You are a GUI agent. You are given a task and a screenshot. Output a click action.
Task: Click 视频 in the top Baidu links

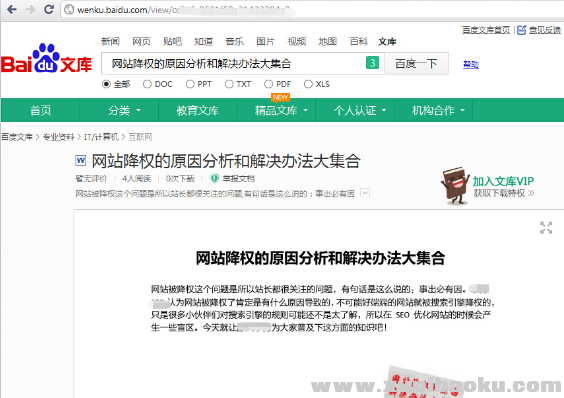point(297,41)
